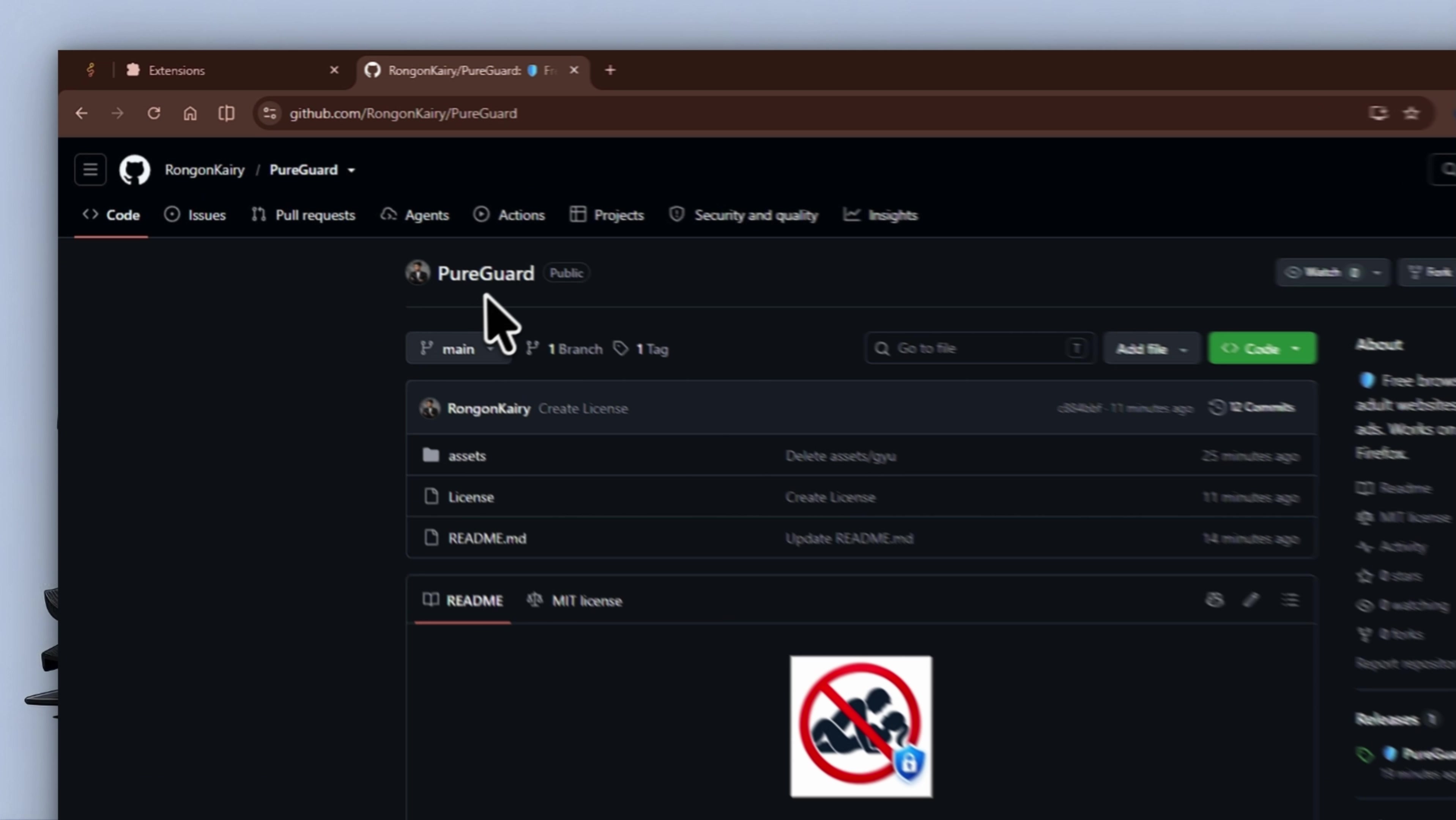This screenshot has height=820, width=1456.
Task: Focus the Go to file search field
Action: tap(980, 348)
